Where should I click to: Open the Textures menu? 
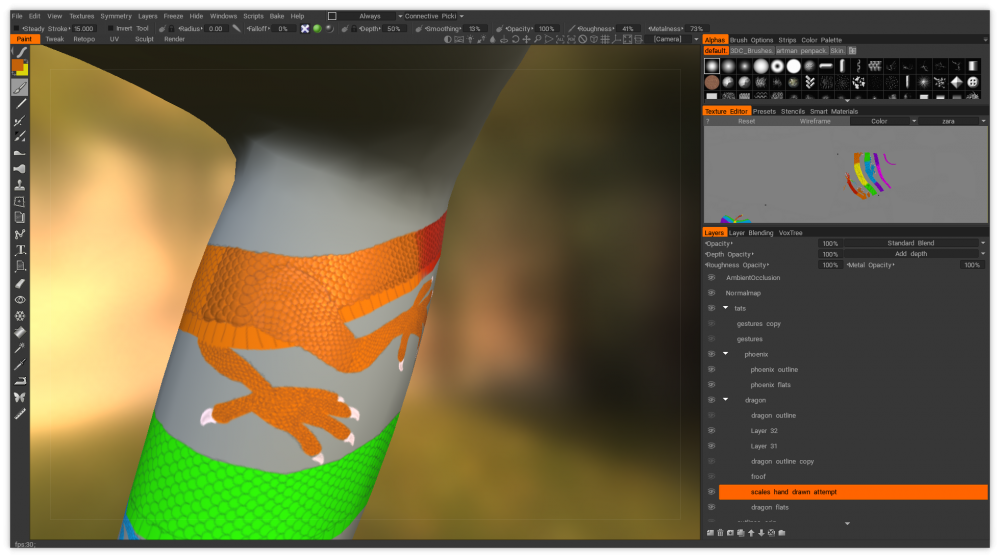(x=82, y=16)
